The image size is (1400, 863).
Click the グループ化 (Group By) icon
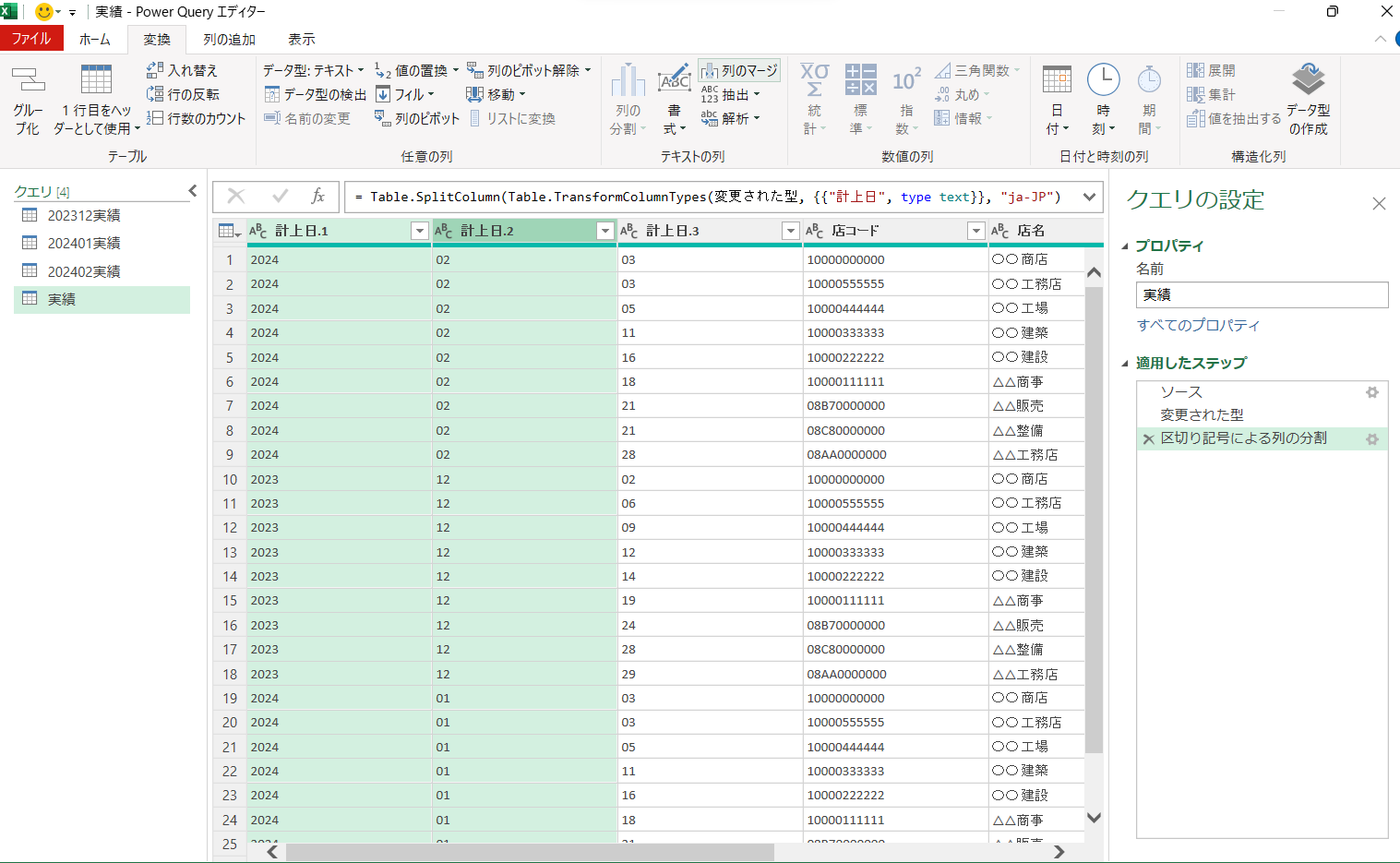28,79
